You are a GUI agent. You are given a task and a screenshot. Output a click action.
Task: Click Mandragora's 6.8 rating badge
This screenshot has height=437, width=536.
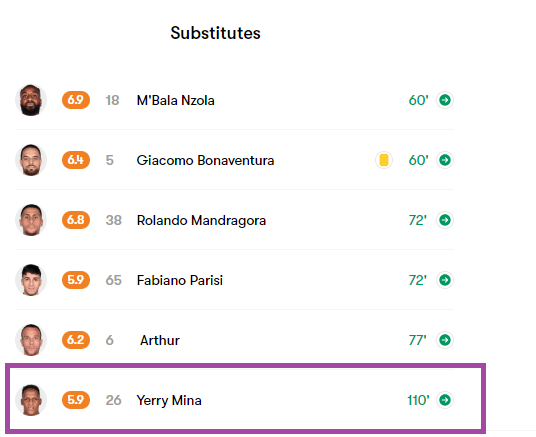pos(76,220)
